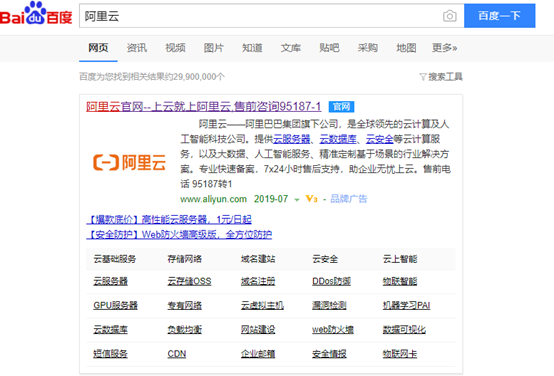Click result count text 29,900,000个

tap(199, 77)
